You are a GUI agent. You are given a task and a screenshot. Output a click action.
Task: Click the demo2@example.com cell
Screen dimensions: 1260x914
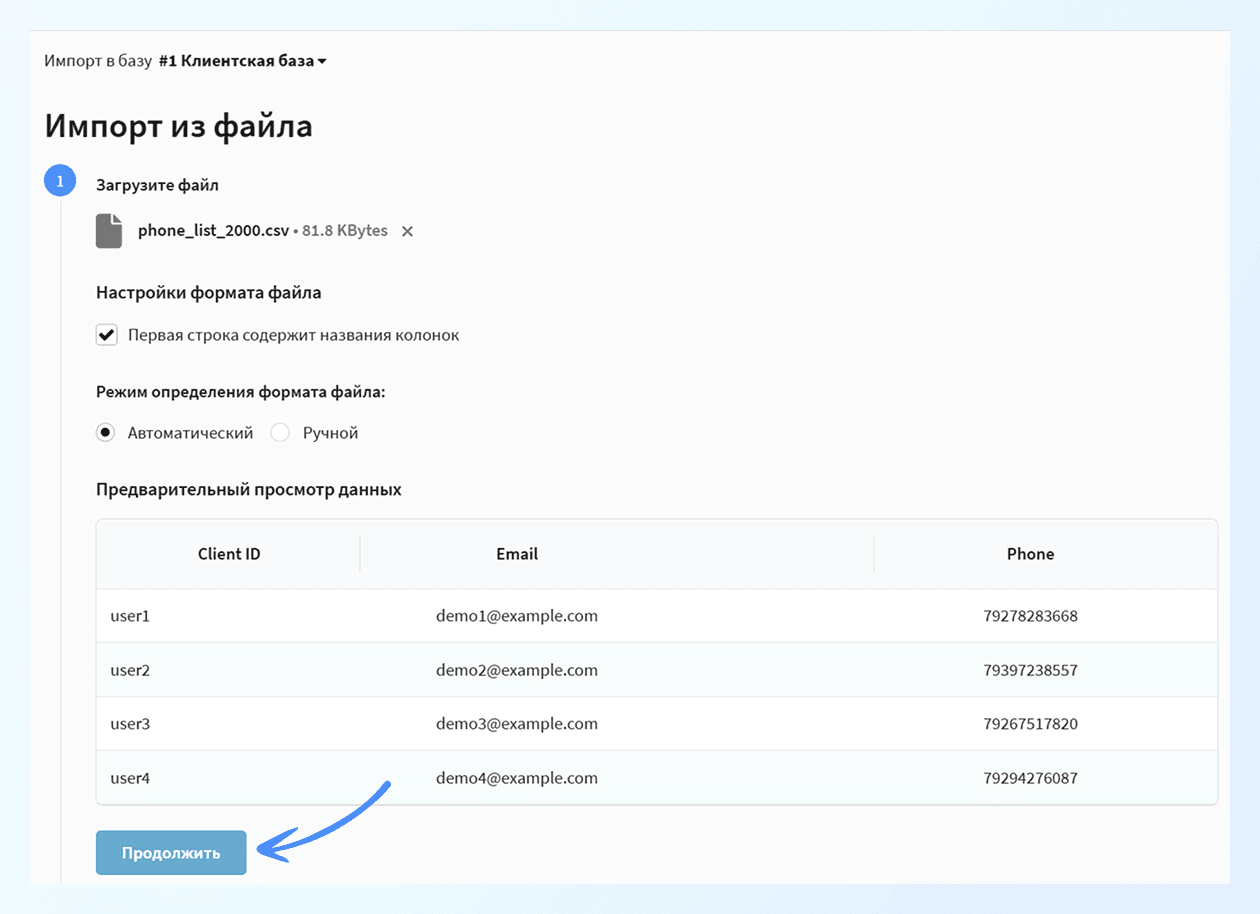517,670
